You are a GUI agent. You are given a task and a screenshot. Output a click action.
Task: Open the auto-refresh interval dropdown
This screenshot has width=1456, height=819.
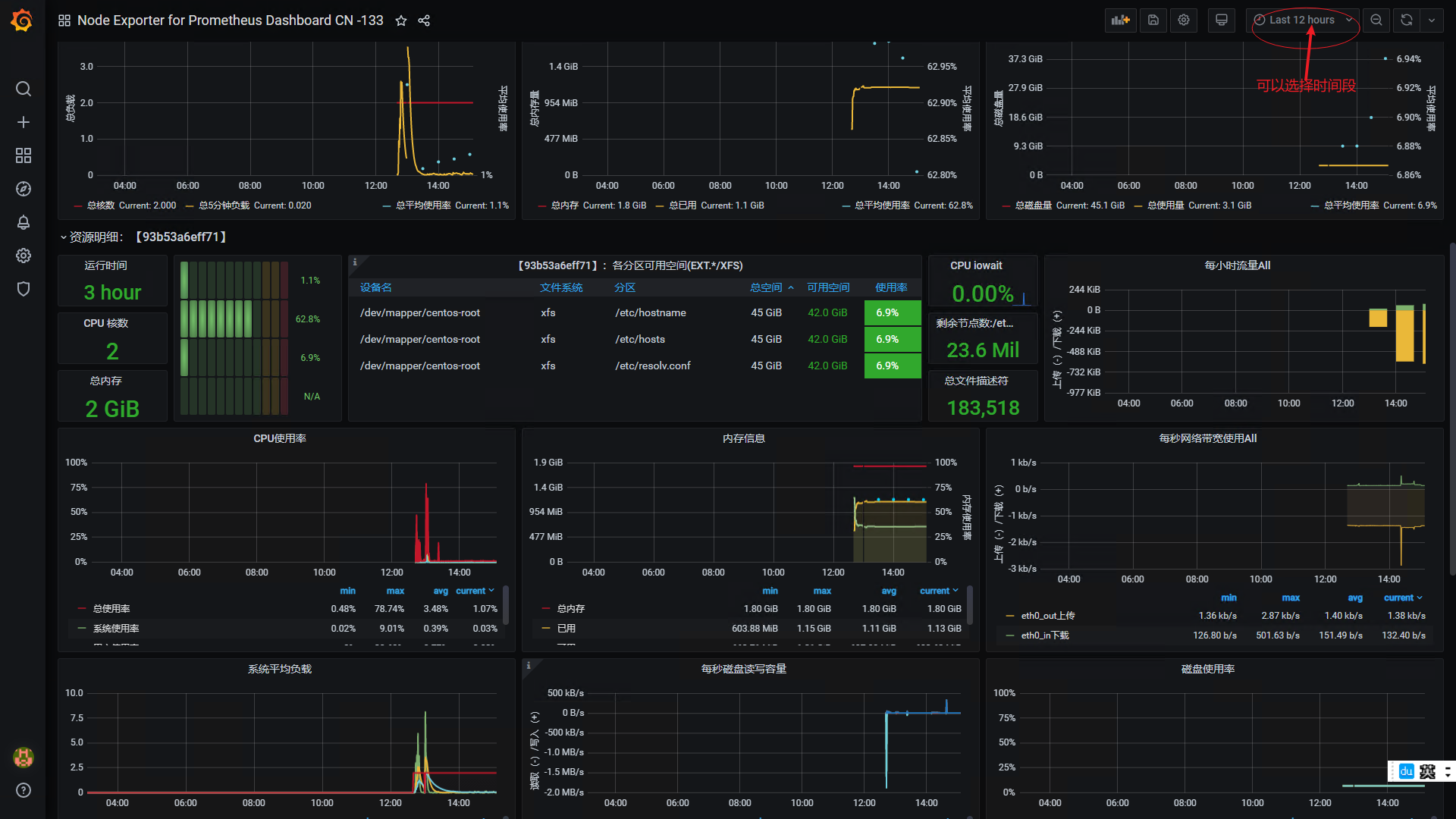point(1432,20)
